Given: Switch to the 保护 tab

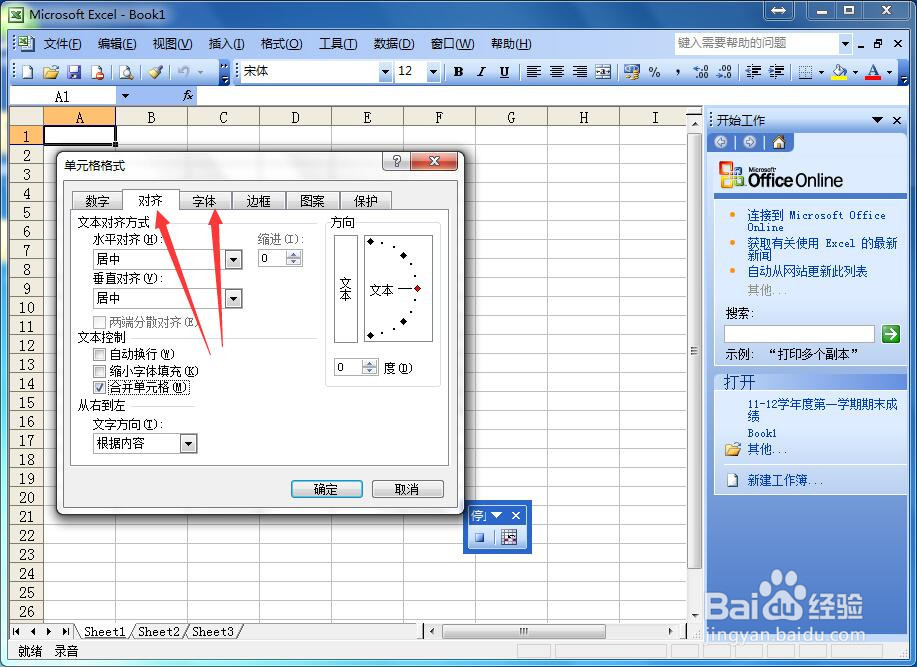Looking at the screenshot, I should (x=366, y=201).
